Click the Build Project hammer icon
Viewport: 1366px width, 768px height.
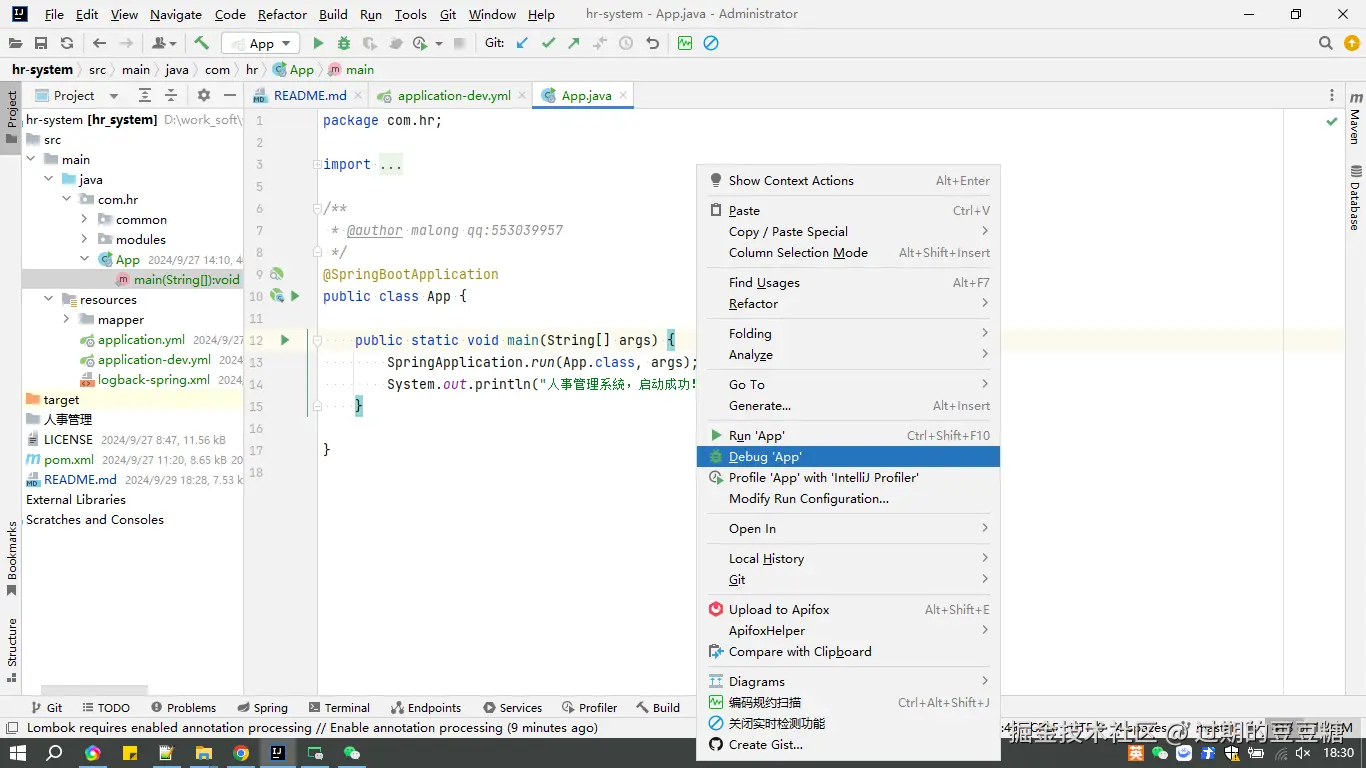click(201, 43)
